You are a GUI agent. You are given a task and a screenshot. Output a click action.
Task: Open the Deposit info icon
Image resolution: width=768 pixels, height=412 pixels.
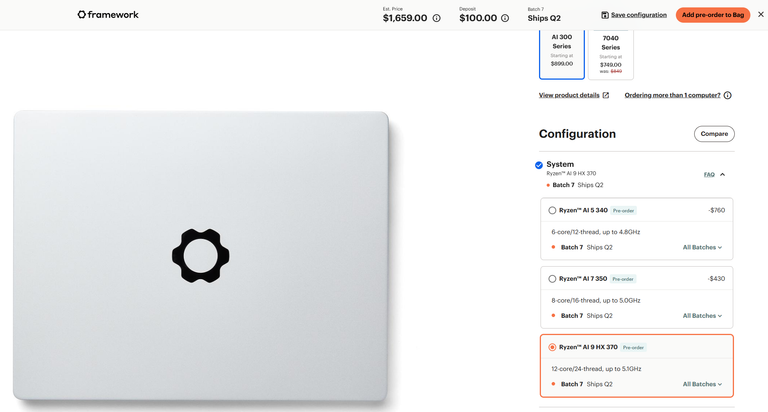[x=504, y=18]
